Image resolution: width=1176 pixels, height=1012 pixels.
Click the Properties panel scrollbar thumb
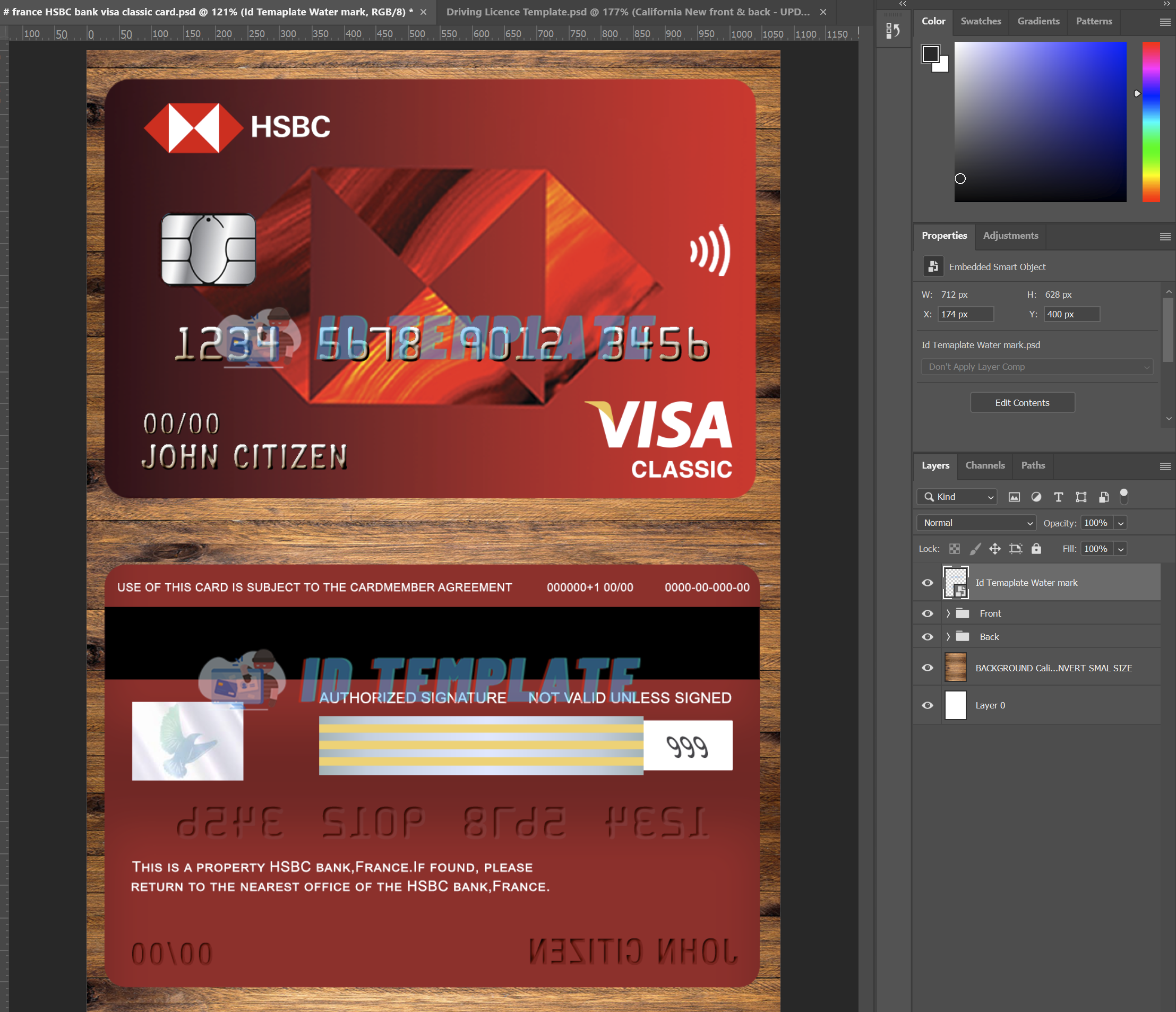(x=1168, y=330)
